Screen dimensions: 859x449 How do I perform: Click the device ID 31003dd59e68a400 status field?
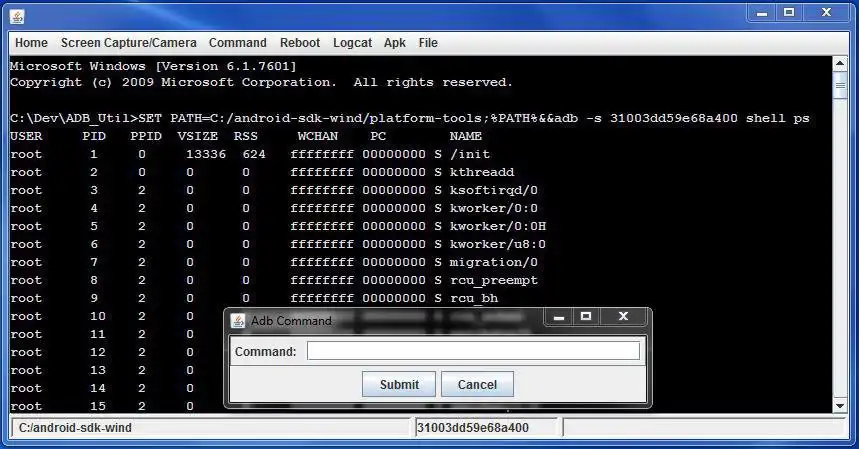(x=486, y=428)
